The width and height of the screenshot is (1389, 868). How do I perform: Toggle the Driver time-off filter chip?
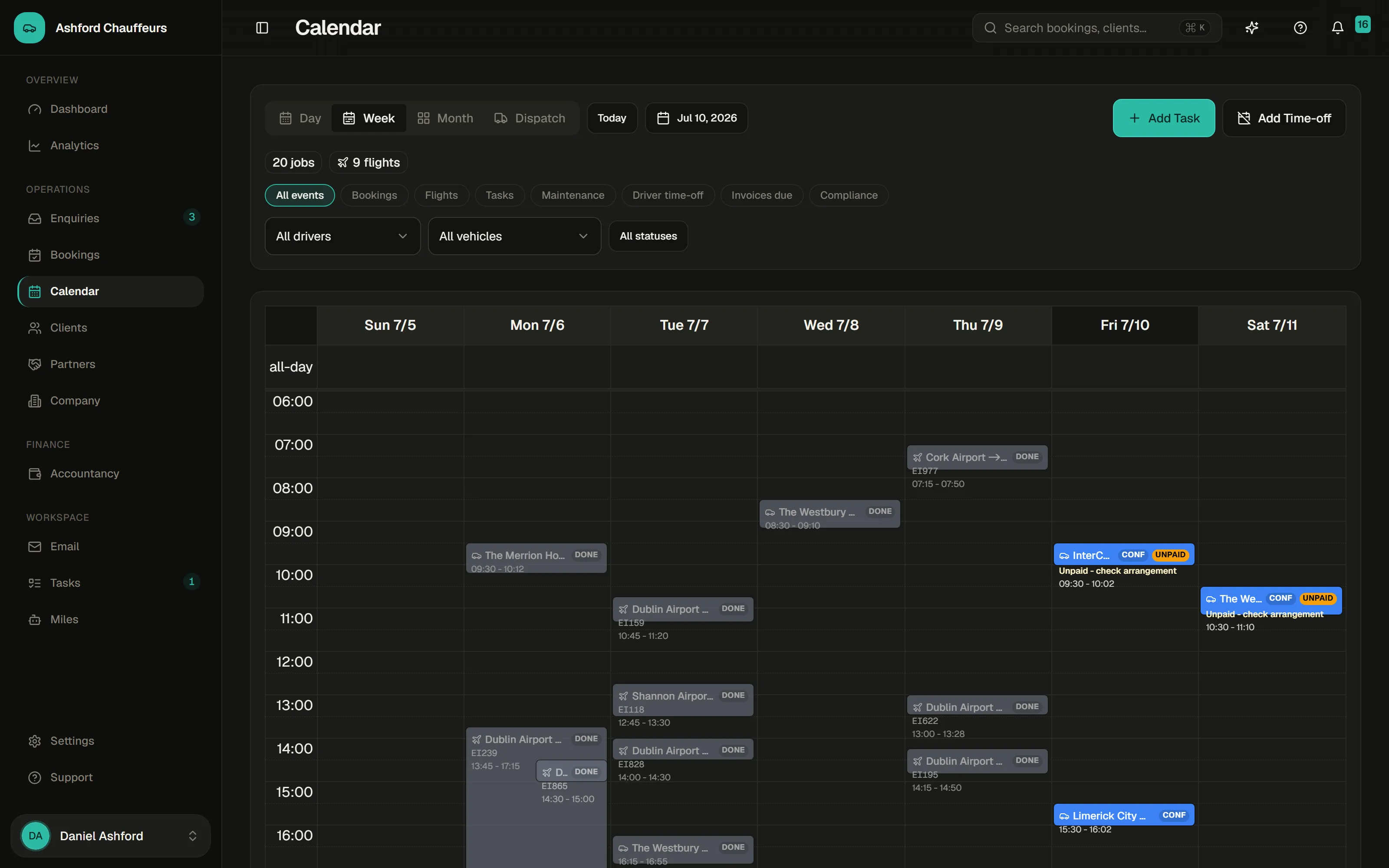click(668, 195)
